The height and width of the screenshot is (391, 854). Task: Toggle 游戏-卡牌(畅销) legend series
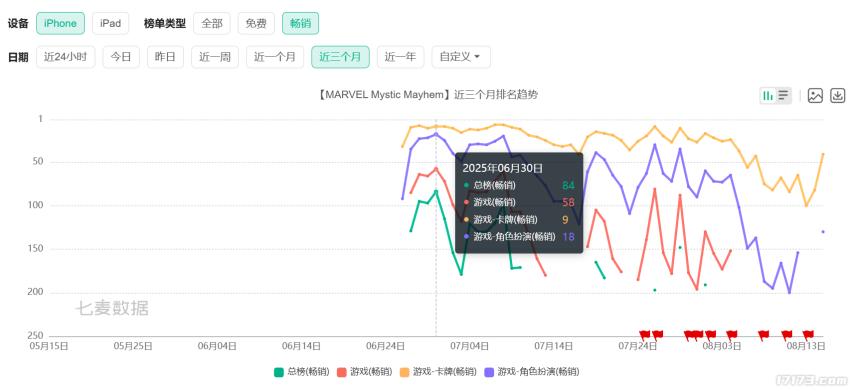point(438,372)
